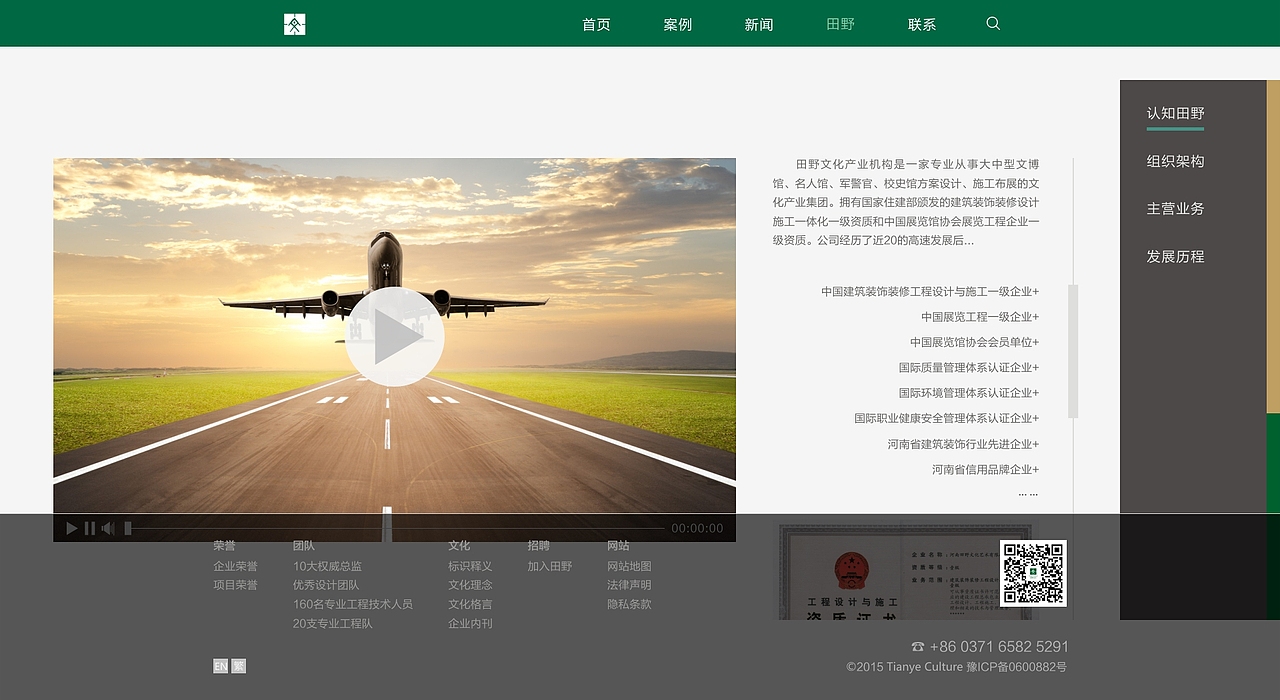
Task: Select the 主营业务 sidebar tab
Action: pos(1175,208)
